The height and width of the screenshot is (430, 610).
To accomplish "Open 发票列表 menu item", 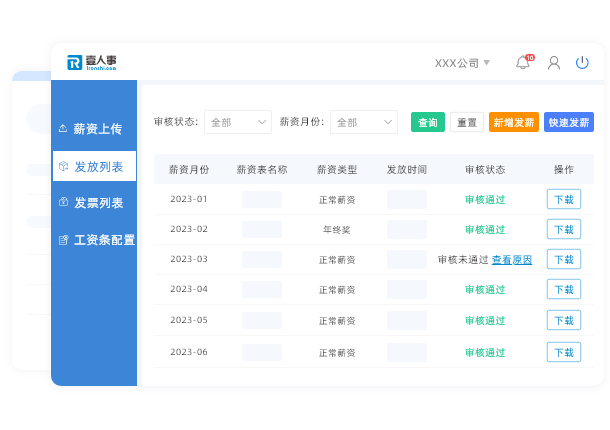I will 94,203.
